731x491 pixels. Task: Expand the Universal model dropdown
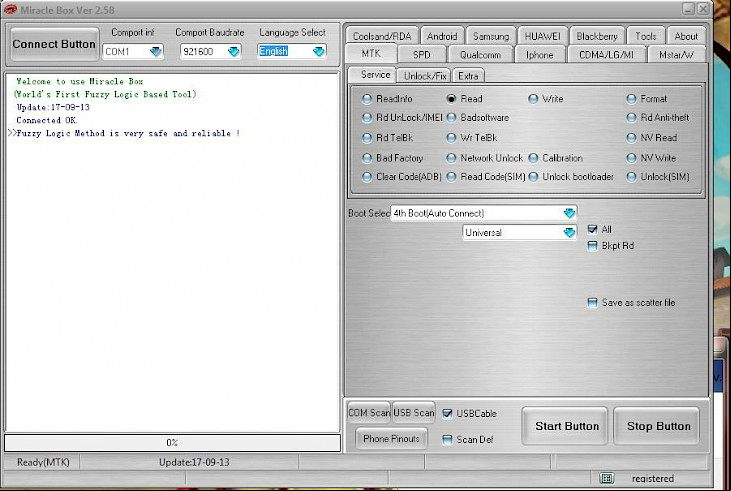(569, 232)
